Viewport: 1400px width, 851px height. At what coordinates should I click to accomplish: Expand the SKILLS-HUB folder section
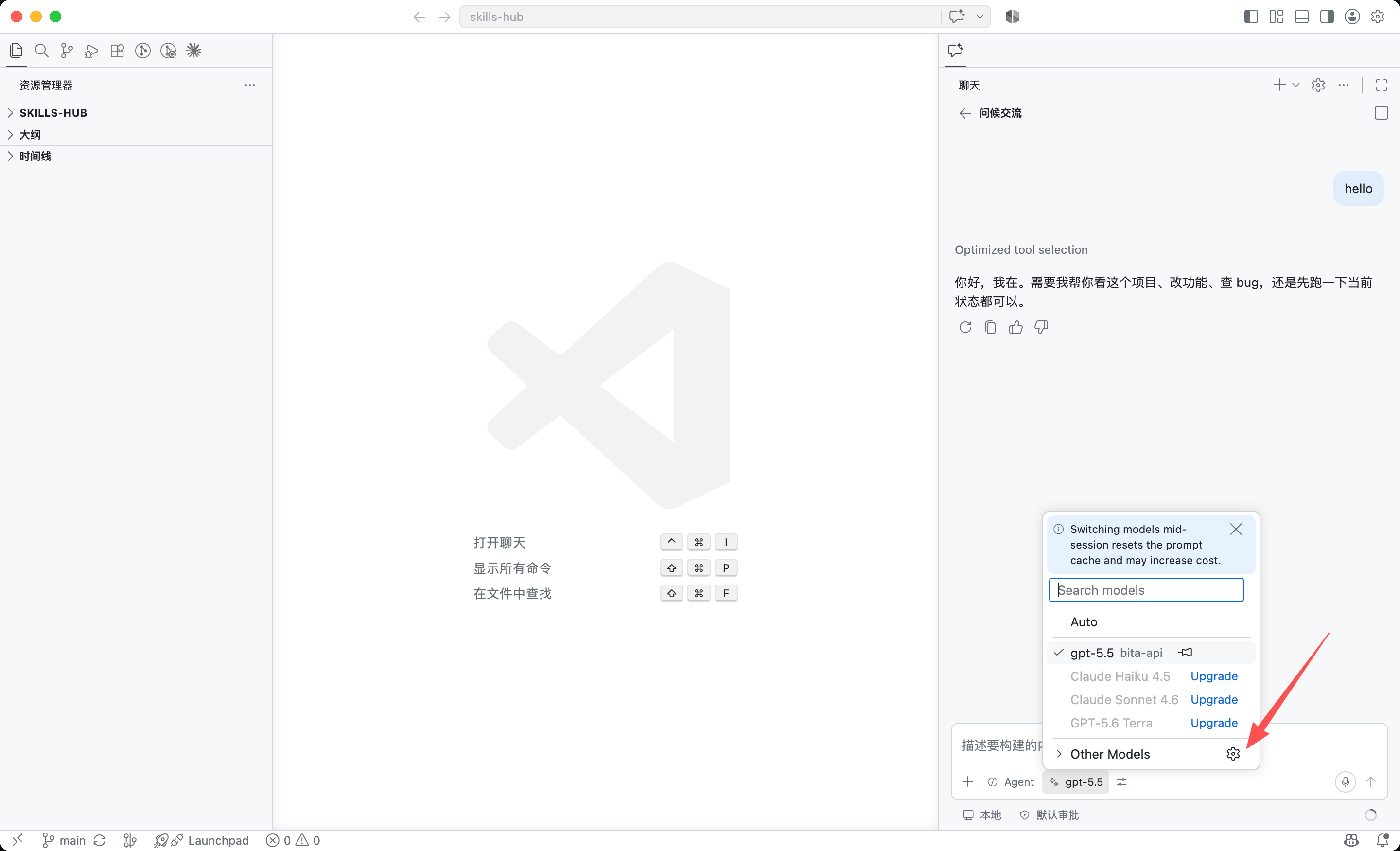coord(137,112)
